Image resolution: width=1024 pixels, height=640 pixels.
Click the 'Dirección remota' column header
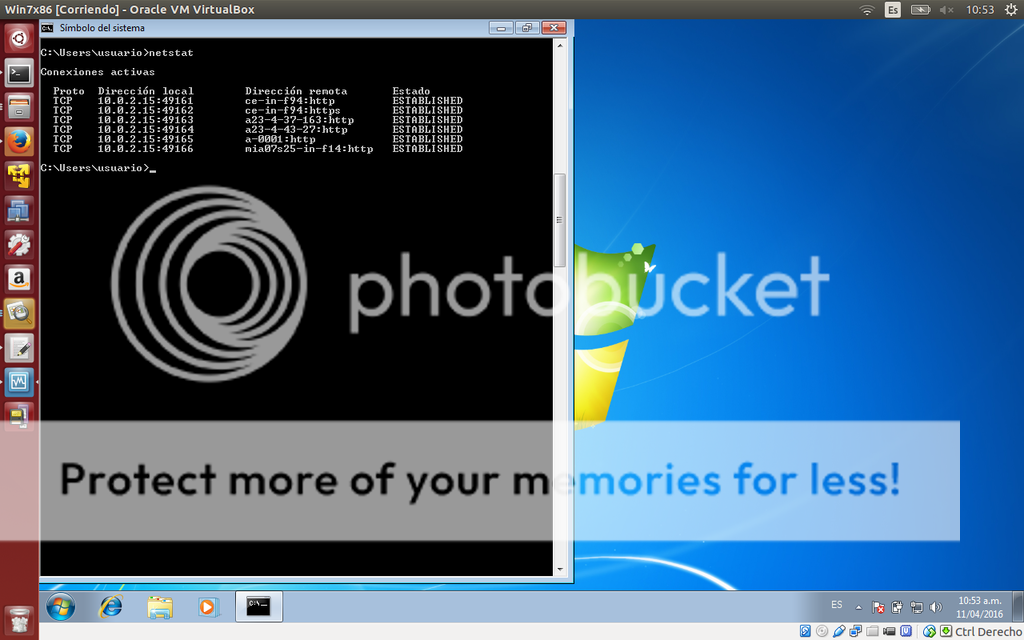296,91
